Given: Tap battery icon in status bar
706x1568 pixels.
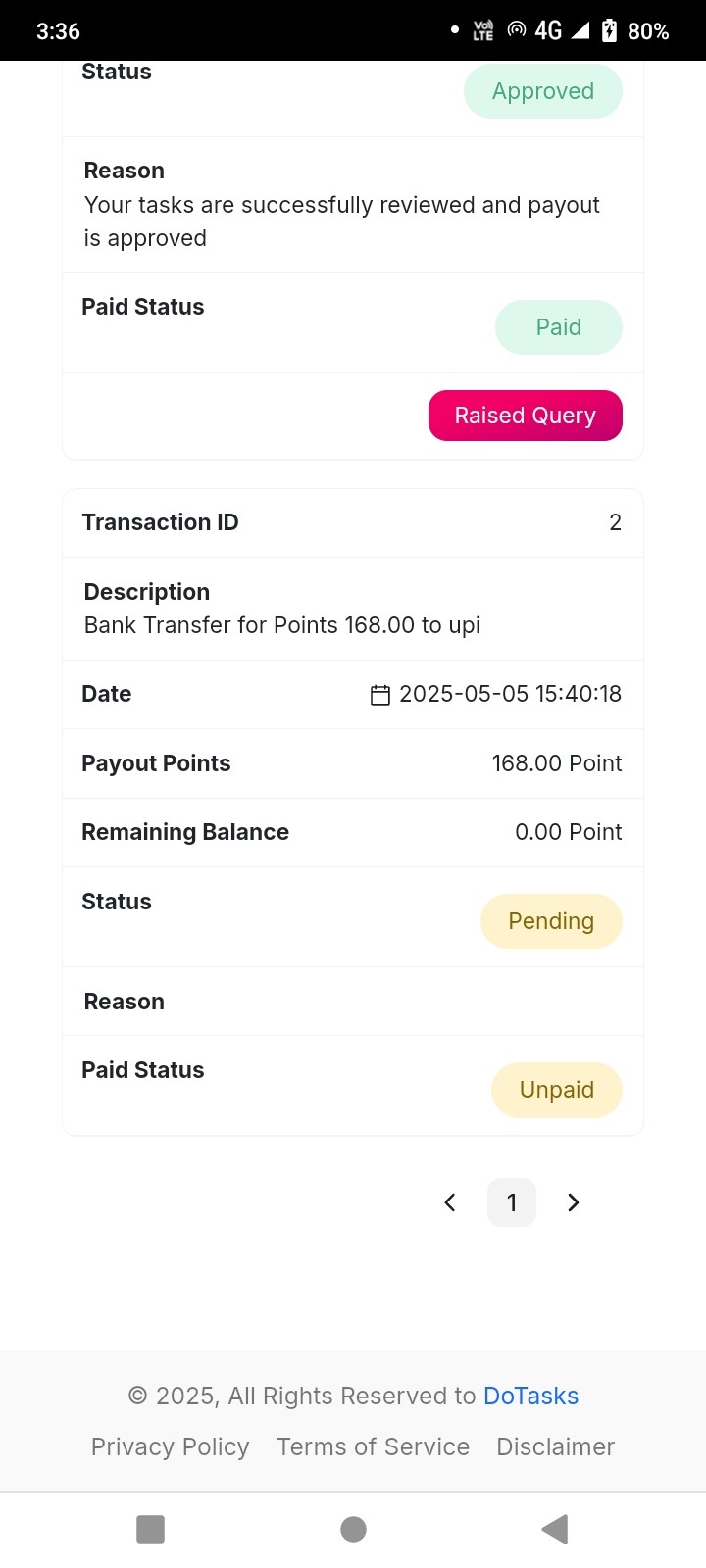Looking at the screenshot, I should pyautogui.click(x=609, y=30).
